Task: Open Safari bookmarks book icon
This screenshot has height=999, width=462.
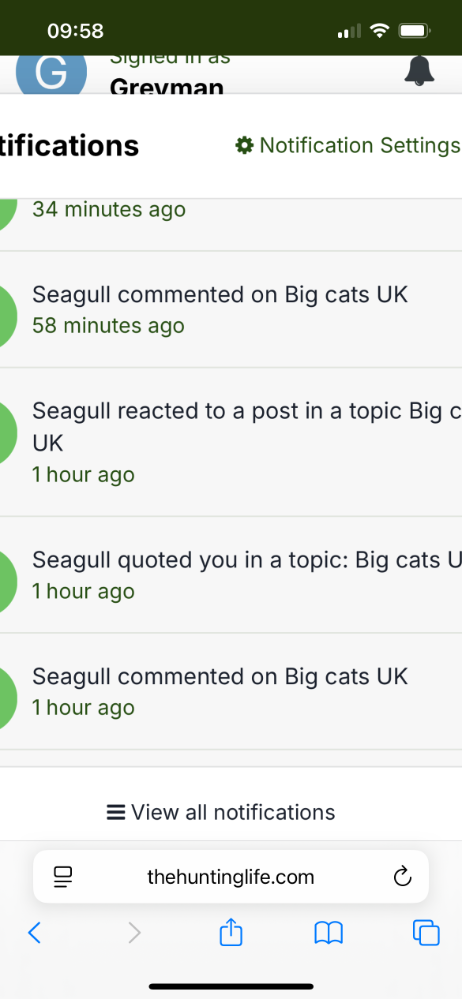Action: [329, 933]
